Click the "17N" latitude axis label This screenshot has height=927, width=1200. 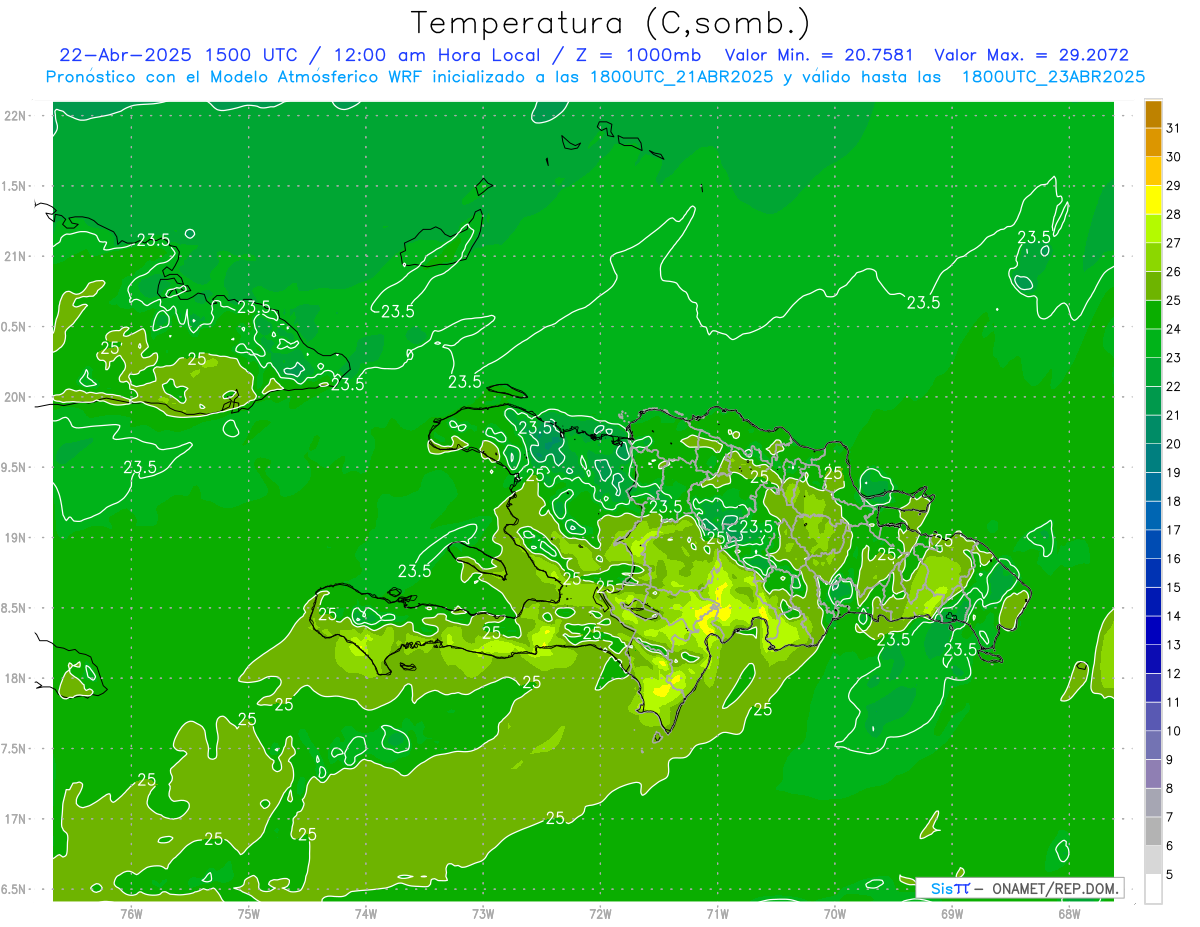pyautogui.click(x=14, y=819)
